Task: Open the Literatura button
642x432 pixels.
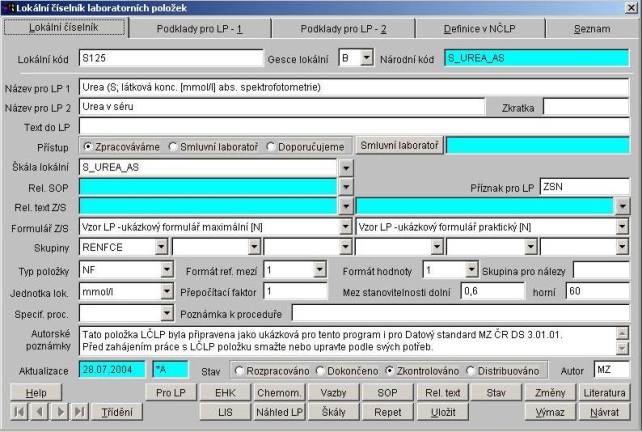Action: [605, 393]
